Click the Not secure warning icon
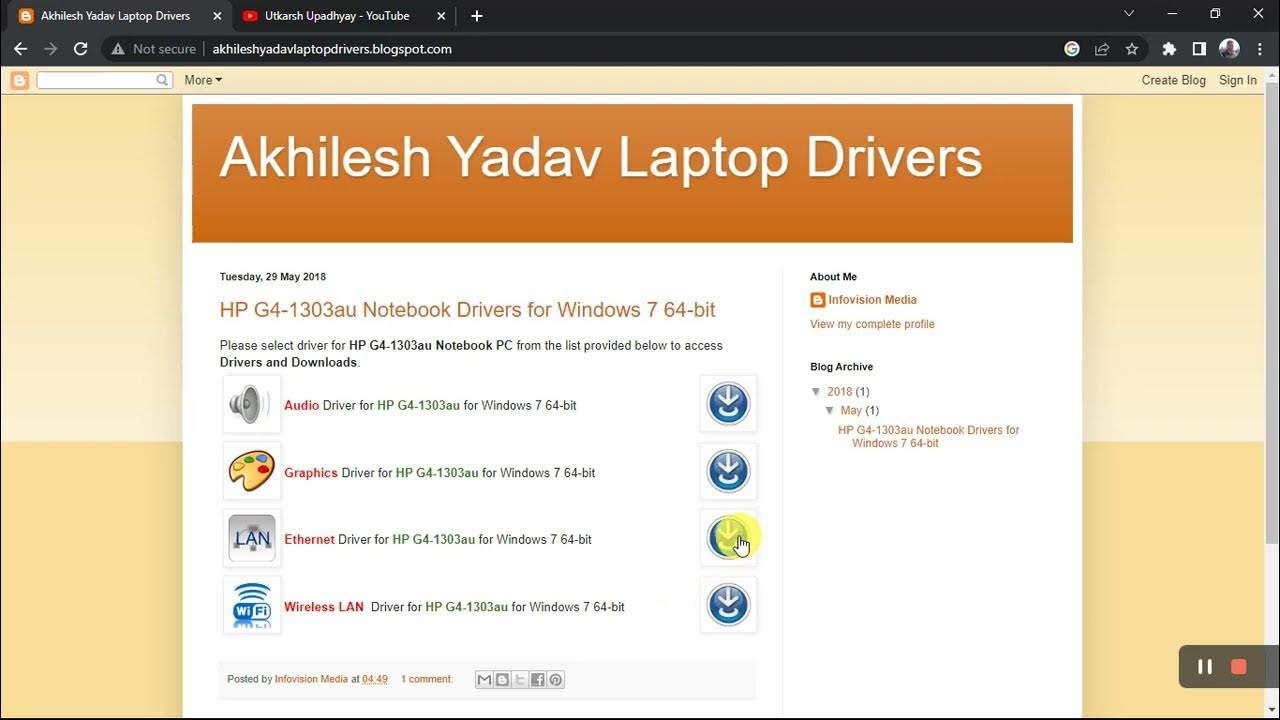1280x720 pixels. (x=118, y=49)
